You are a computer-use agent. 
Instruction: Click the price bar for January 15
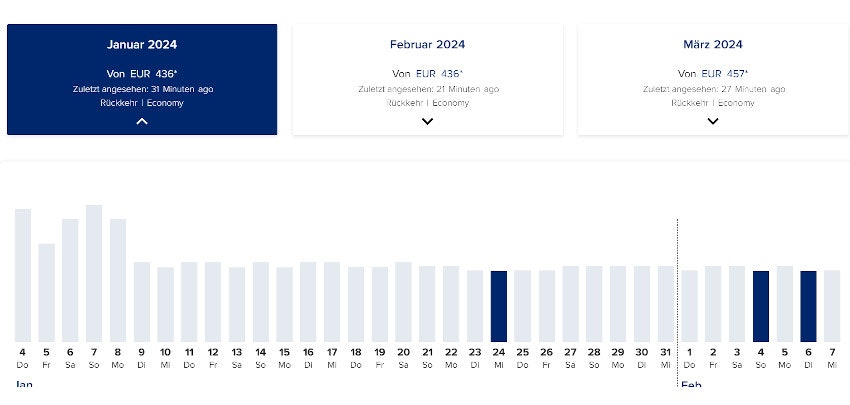pyautogui.click(x=284, y=304)
